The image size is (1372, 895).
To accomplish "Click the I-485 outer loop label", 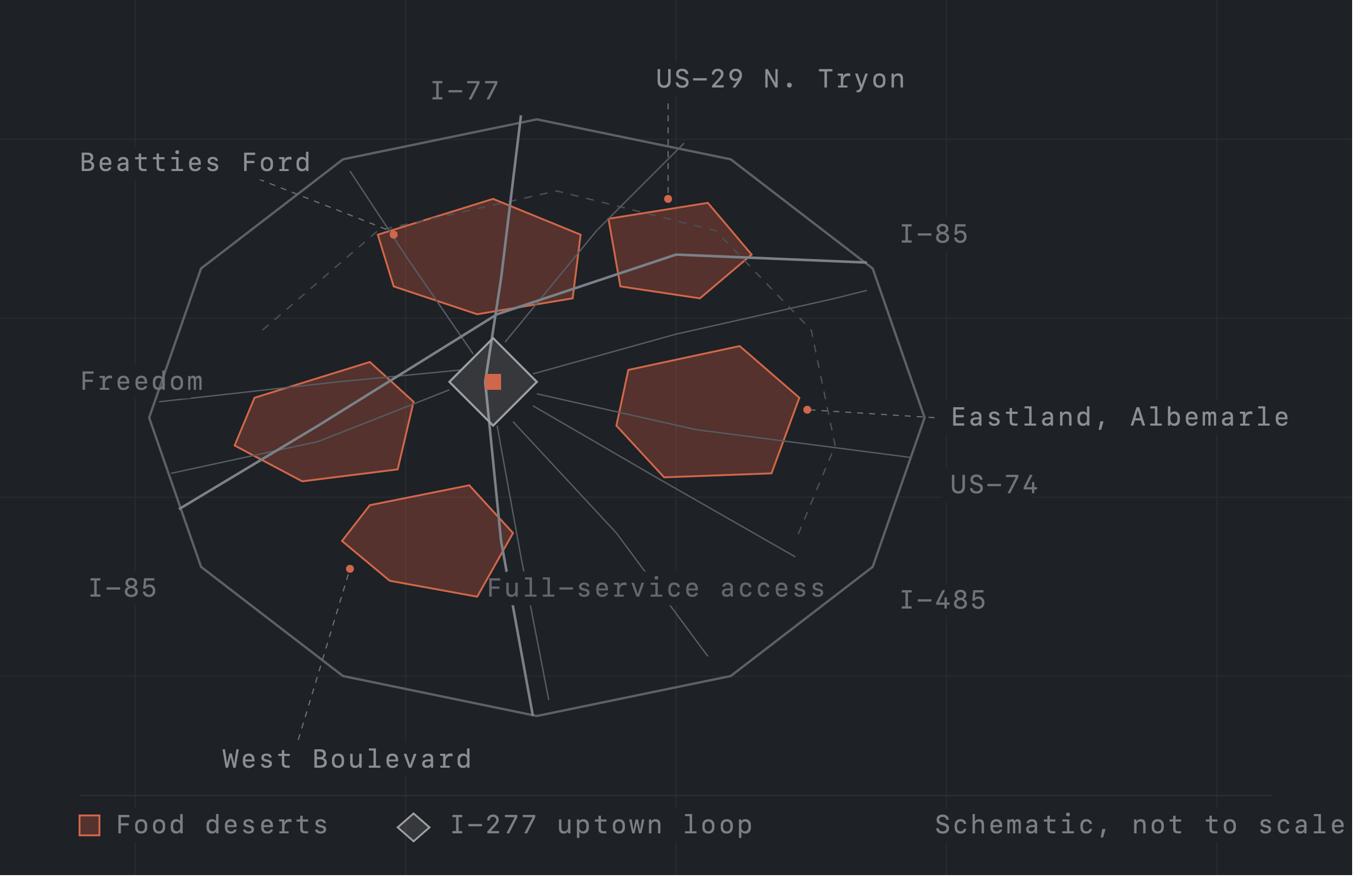I will click(x=943, y=600).
